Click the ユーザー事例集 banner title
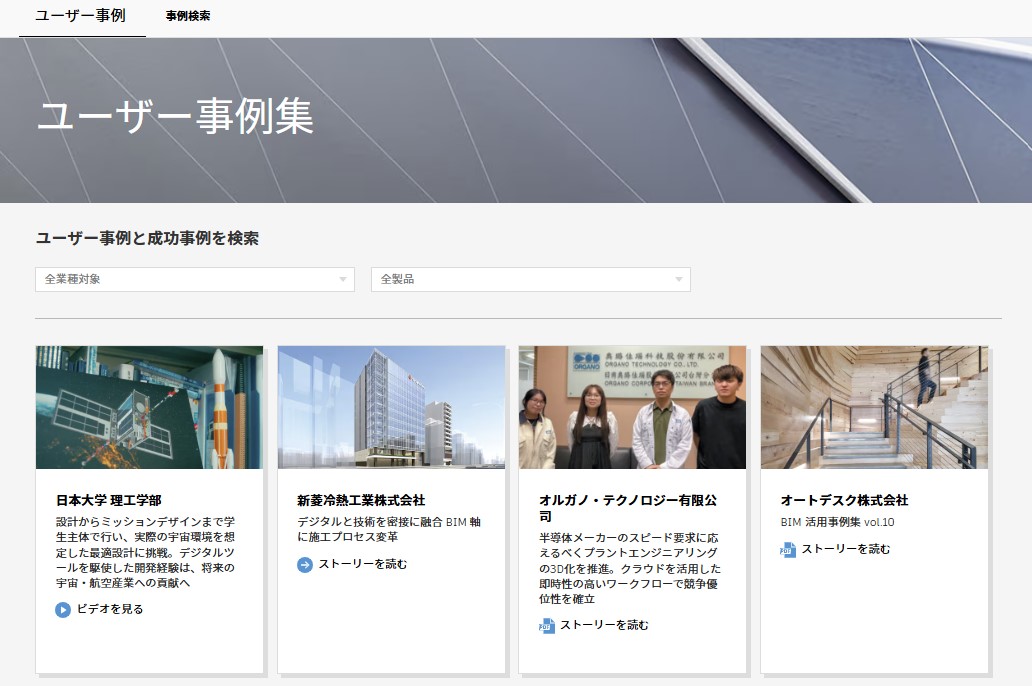 click(175, 116)
